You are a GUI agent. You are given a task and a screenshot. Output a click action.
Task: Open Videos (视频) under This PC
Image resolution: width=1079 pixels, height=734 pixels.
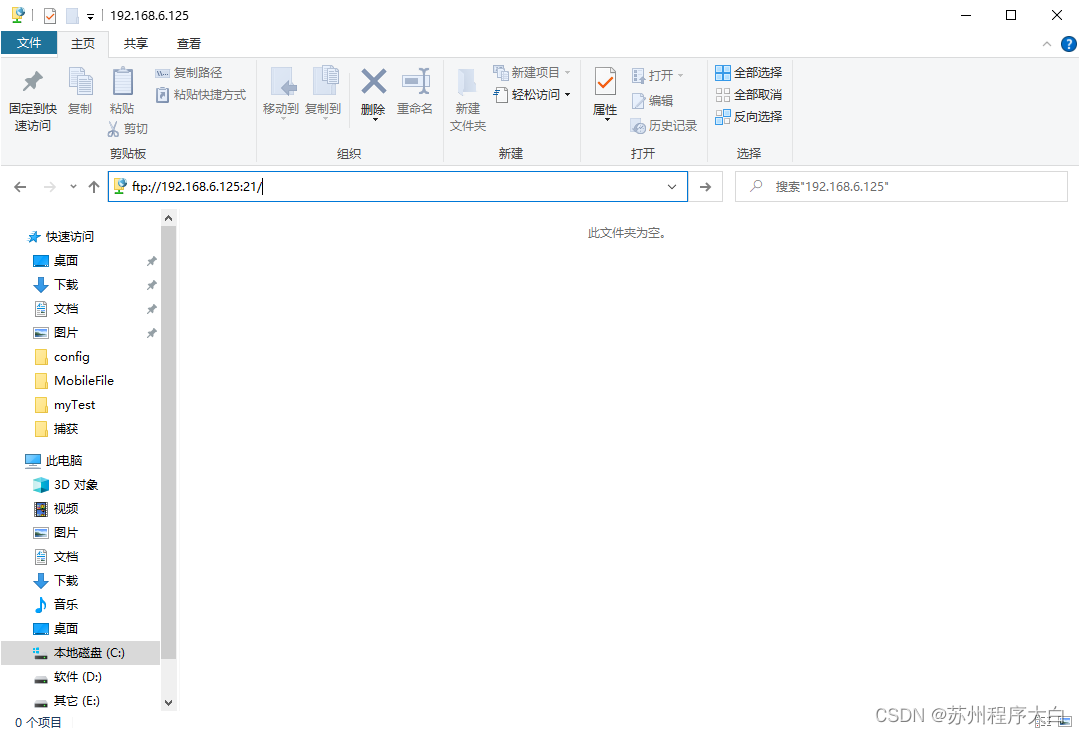tap(56, 509)
